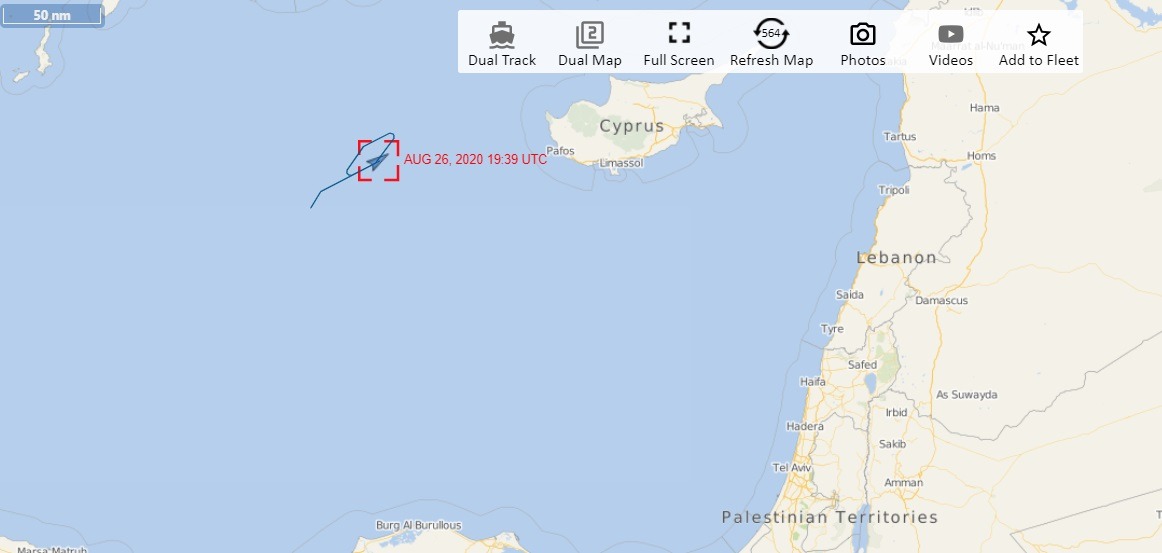Image resolution: width=1162 pixels, height=553 pixels.
Task: Click the Palestinian Territories label
Action: (x=830, y=517)
